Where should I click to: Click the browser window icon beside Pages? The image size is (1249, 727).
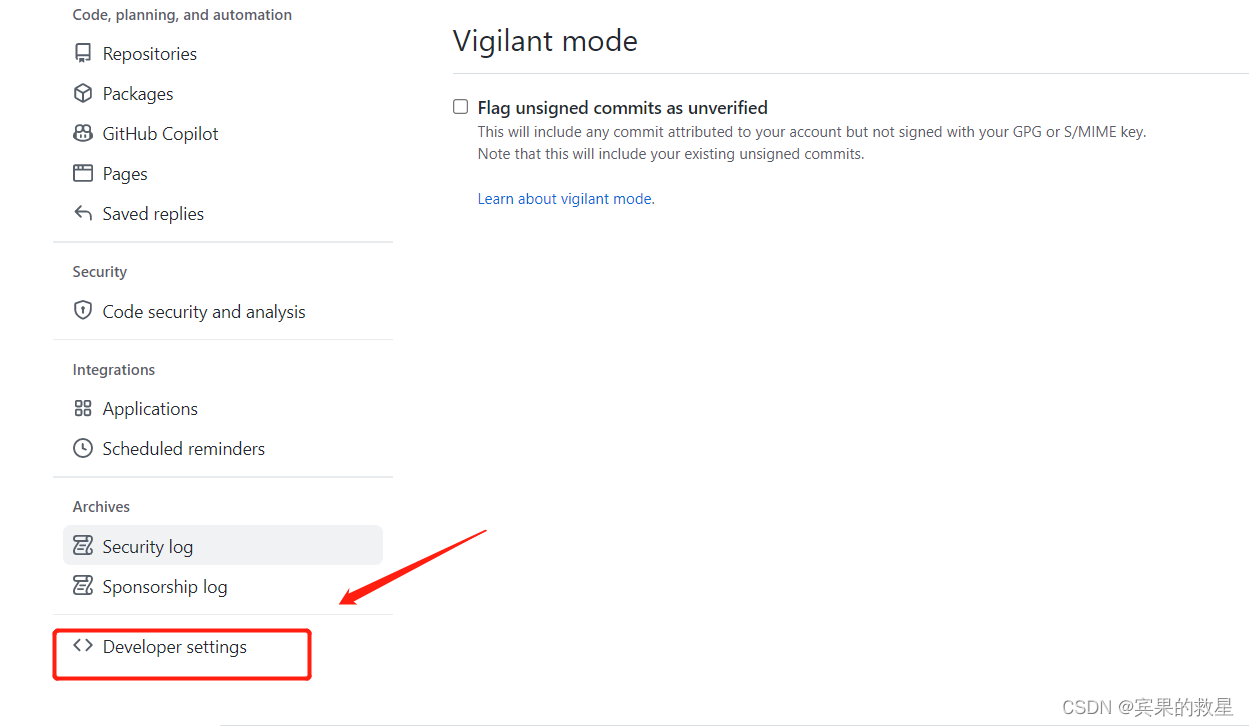82,173
